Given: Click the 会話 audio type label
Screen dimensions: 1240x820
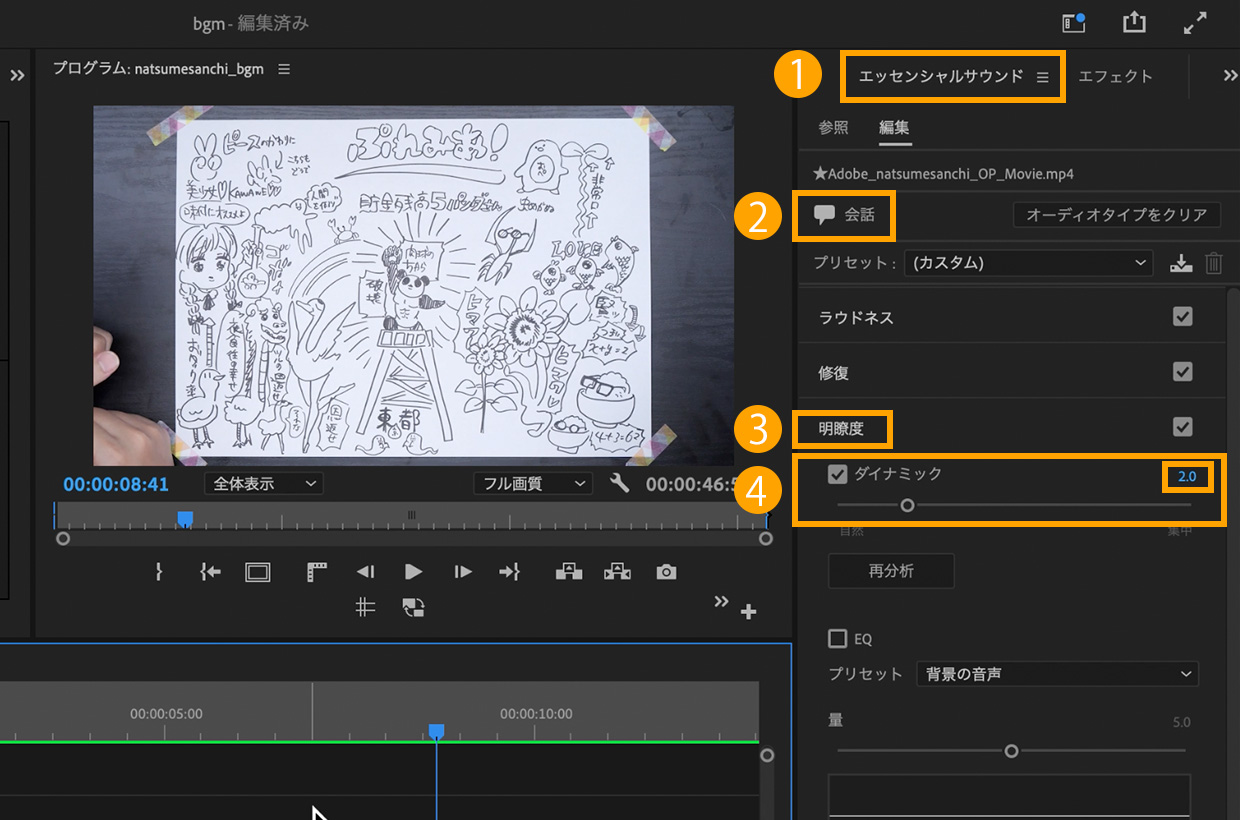Looking at the screenshot, I should point(860,215).
